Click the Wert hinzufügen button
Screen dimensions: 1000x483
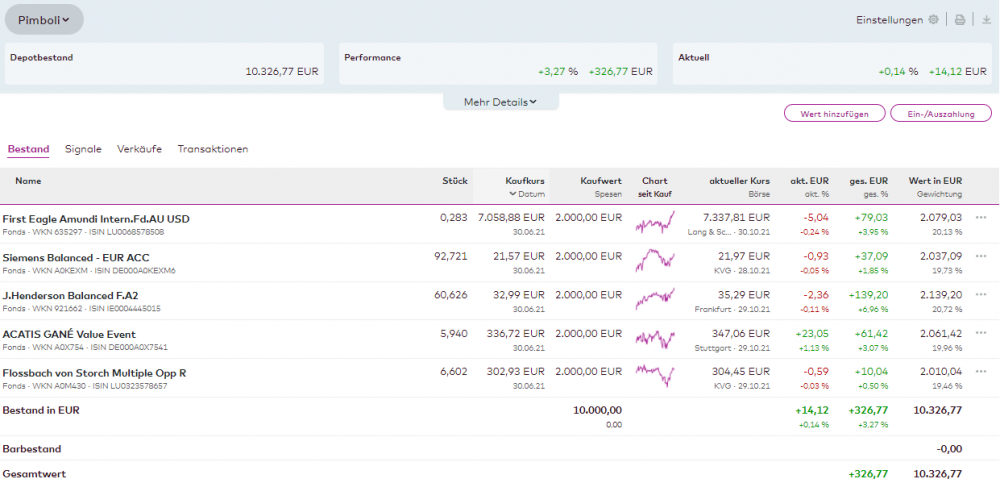(x=834, y=114)
